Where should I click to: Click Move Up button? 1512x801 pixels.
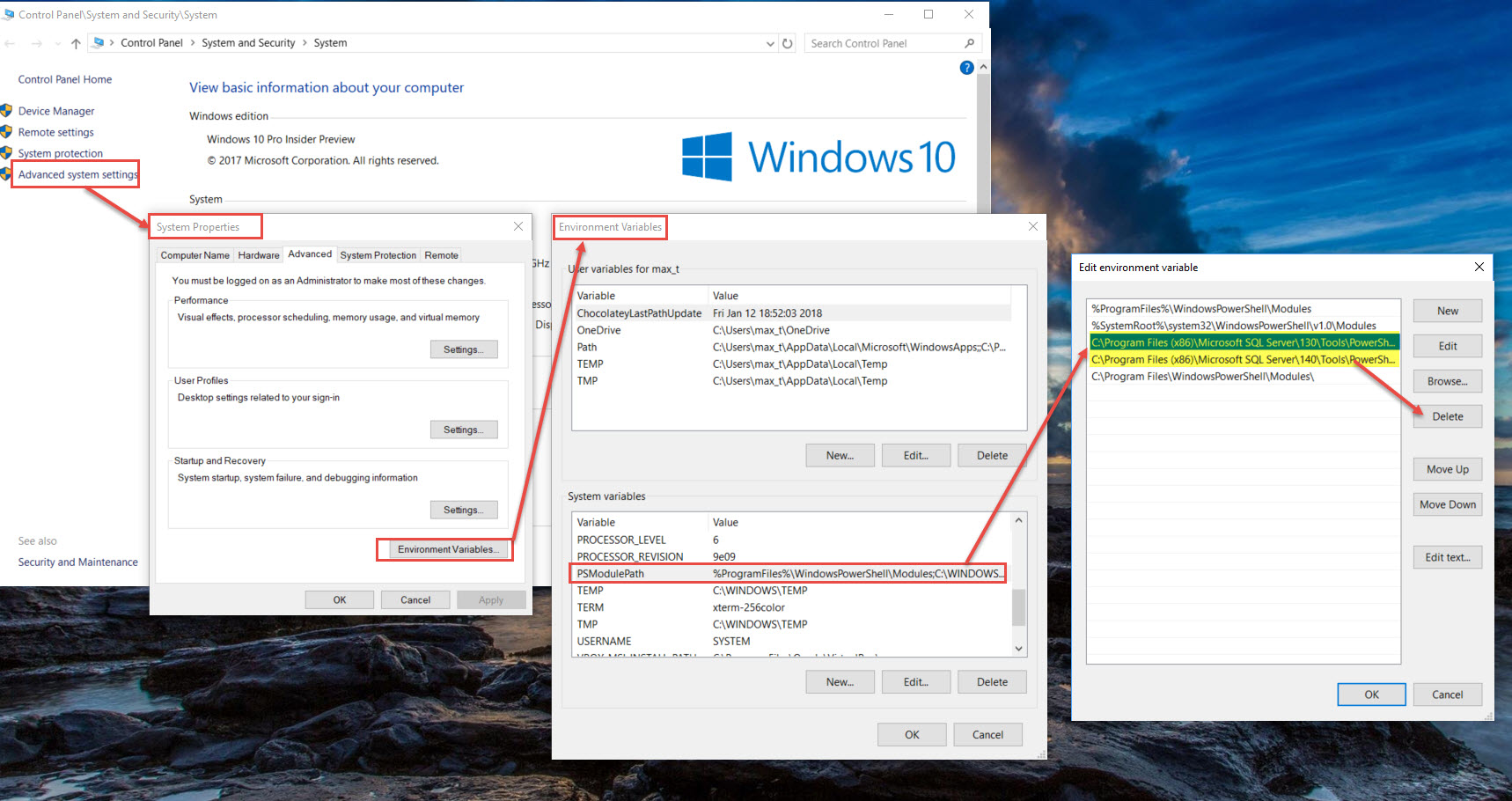tap(1448, 469)
